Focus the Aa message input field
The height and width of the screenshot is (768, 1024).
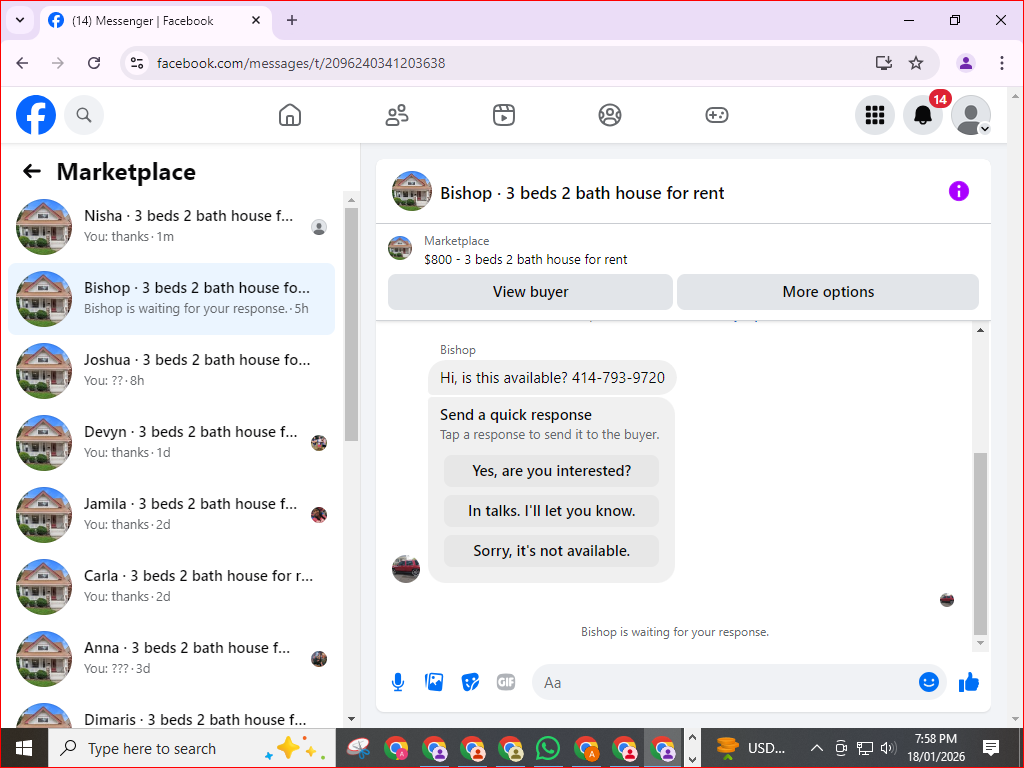pos(724,682)
